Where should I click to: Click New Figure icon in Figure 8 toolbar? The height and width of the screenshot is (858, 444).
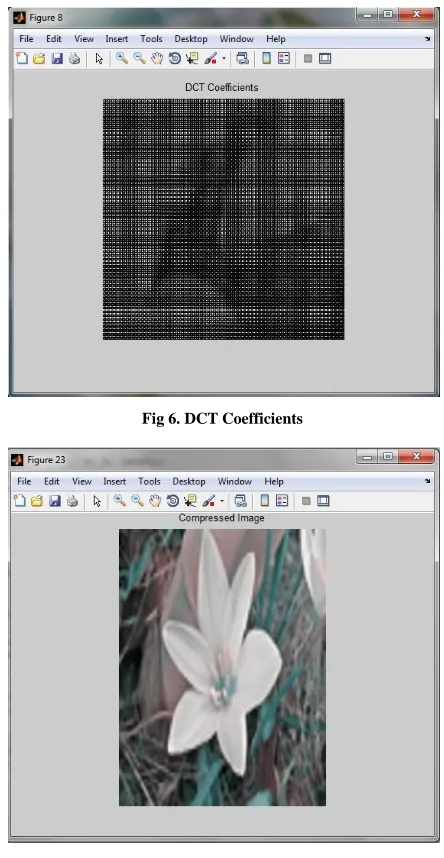pos(21,59)
